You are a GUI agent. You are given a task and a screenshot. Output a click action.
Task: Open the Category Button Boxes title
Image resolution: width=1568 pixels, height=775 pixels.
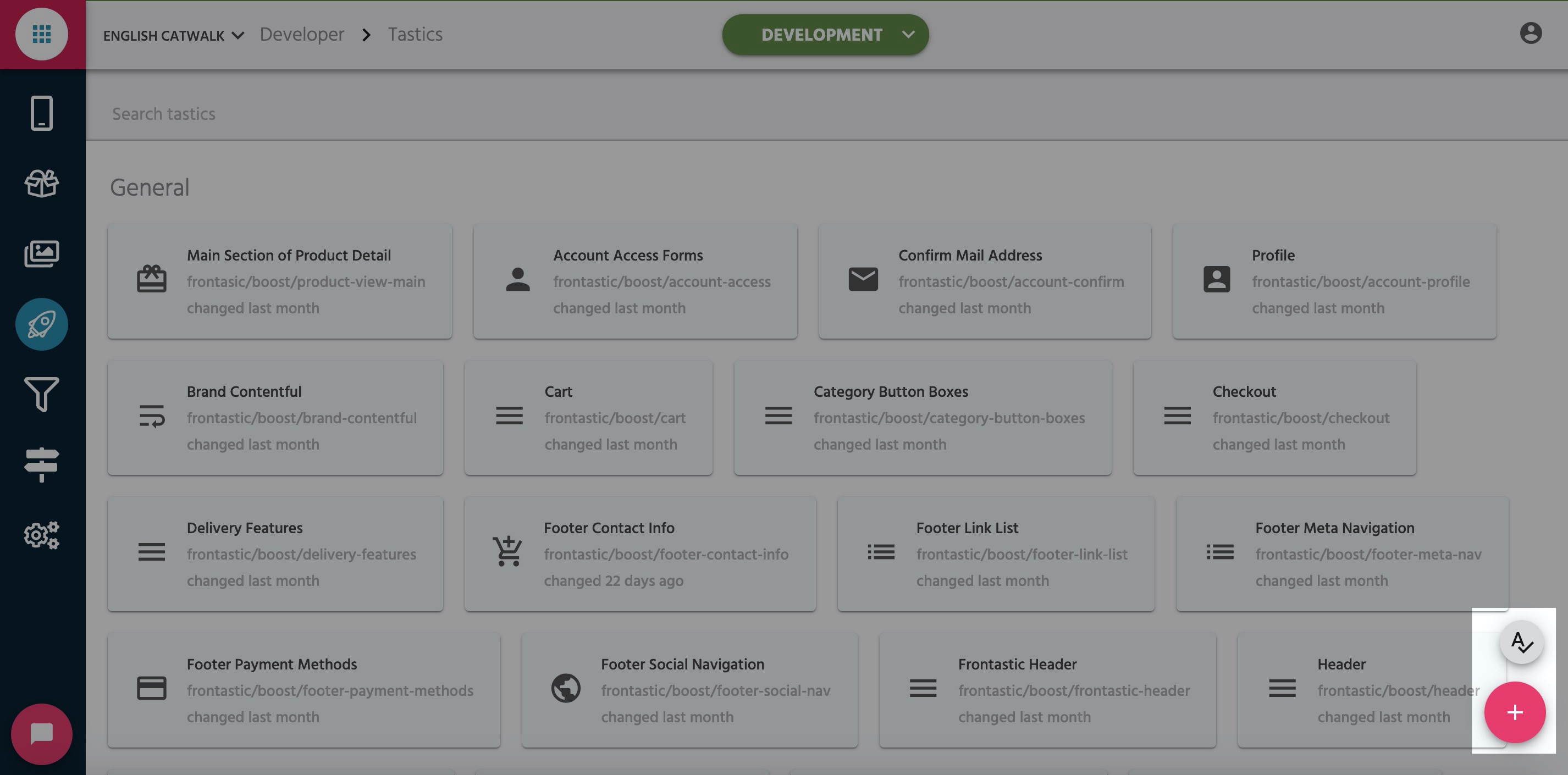click(x=891, y=391)
